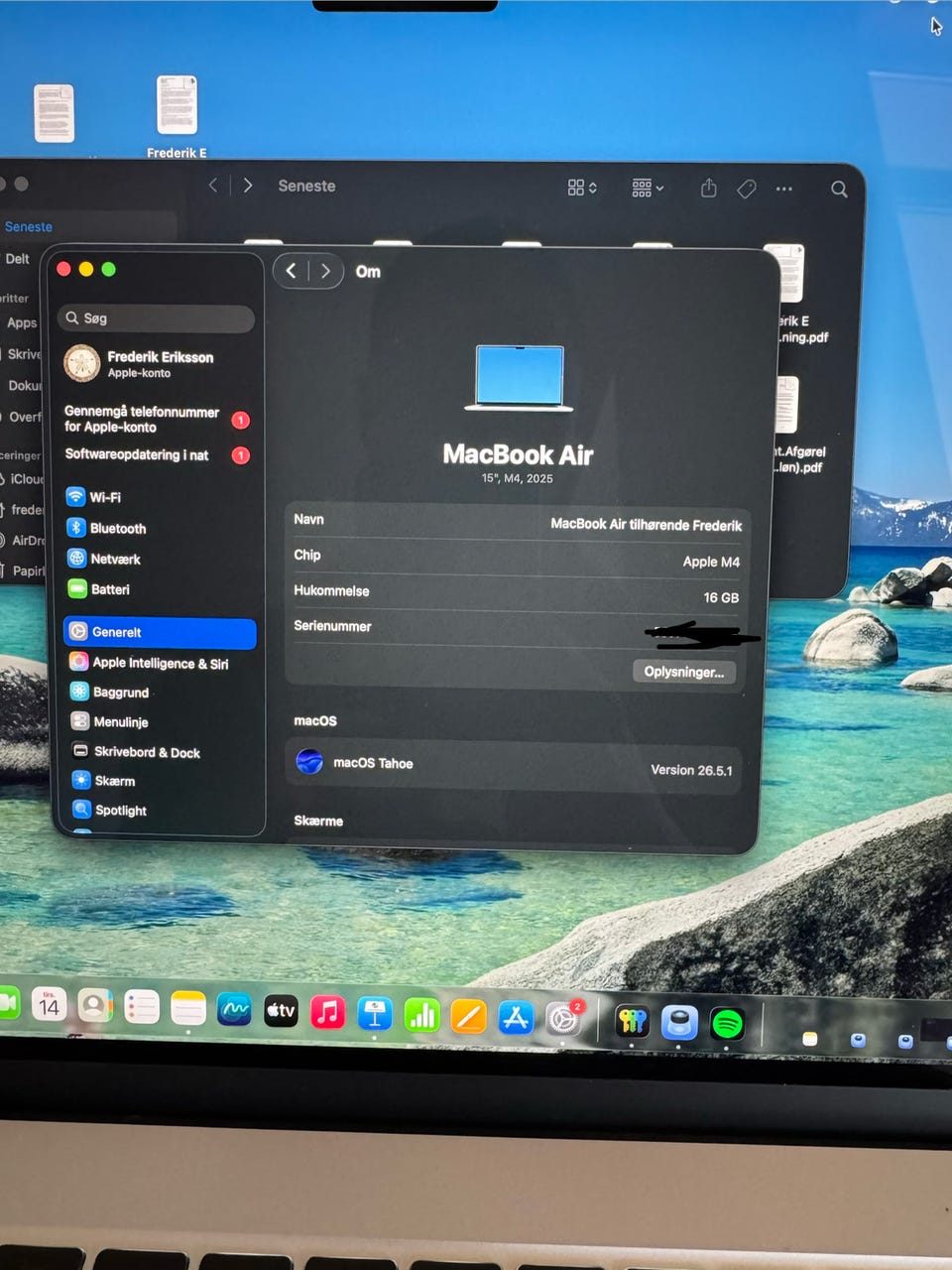Open the Frederik E desktop document

pyautogui.click(x=177, y=116)
